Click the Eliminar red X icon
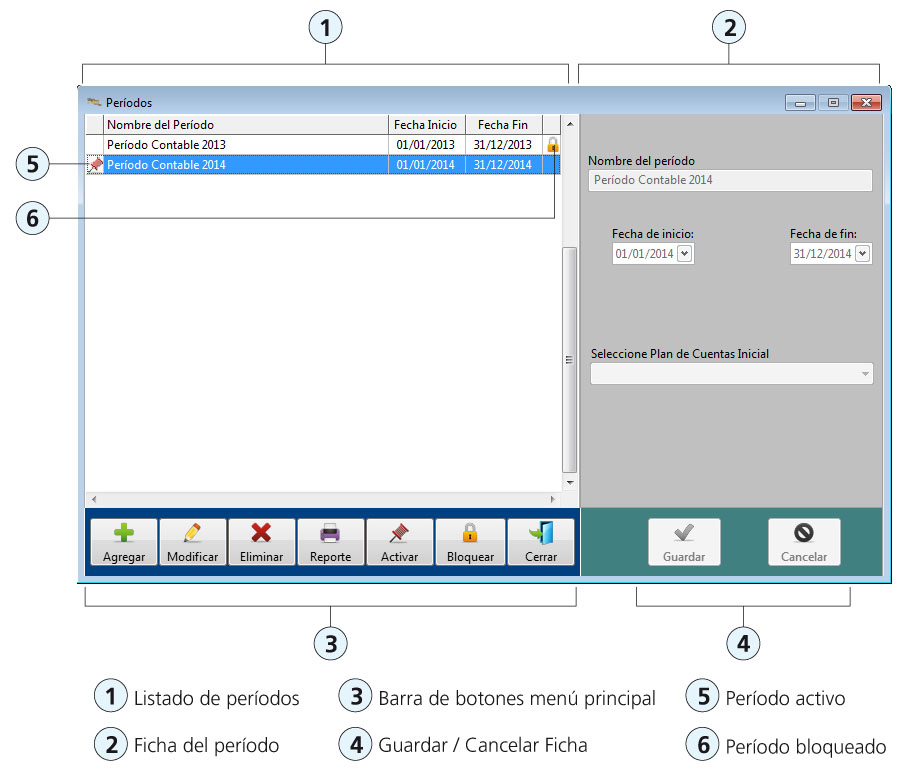This screenshot has height=774, width=913. (x=261, y=532)
